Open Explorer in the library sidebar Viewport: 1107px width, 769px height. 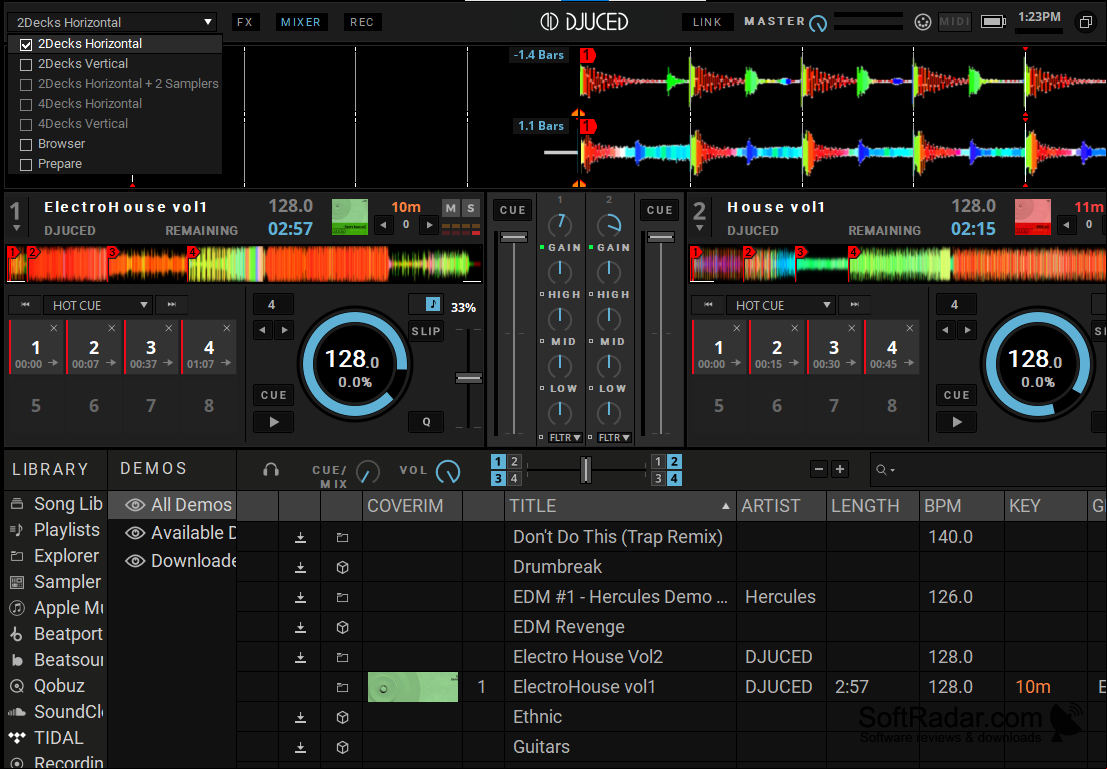(54, 556)
